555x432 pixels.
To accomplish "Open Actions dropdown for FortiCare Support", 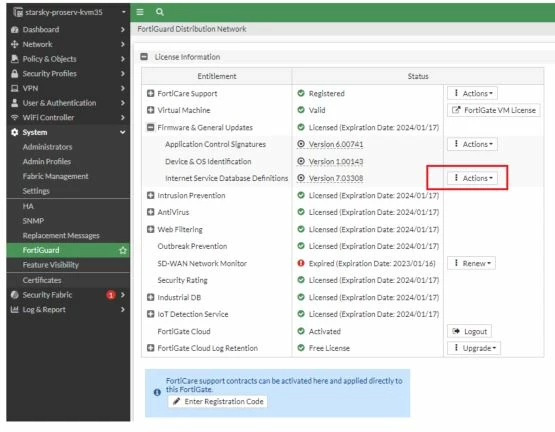I will pyautogui.click(x=472, y=93).
